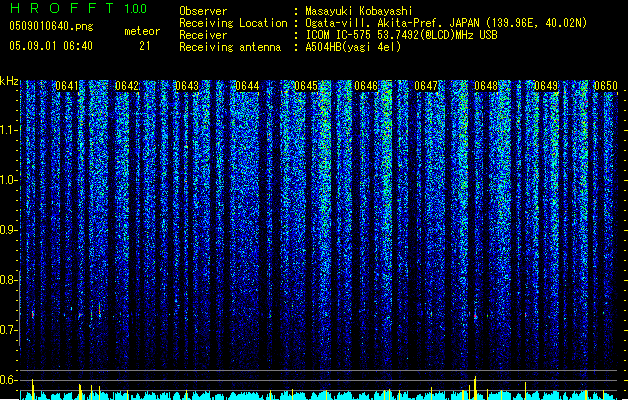
Task: Click the 0650 time marker
Action: coord(606,86)
